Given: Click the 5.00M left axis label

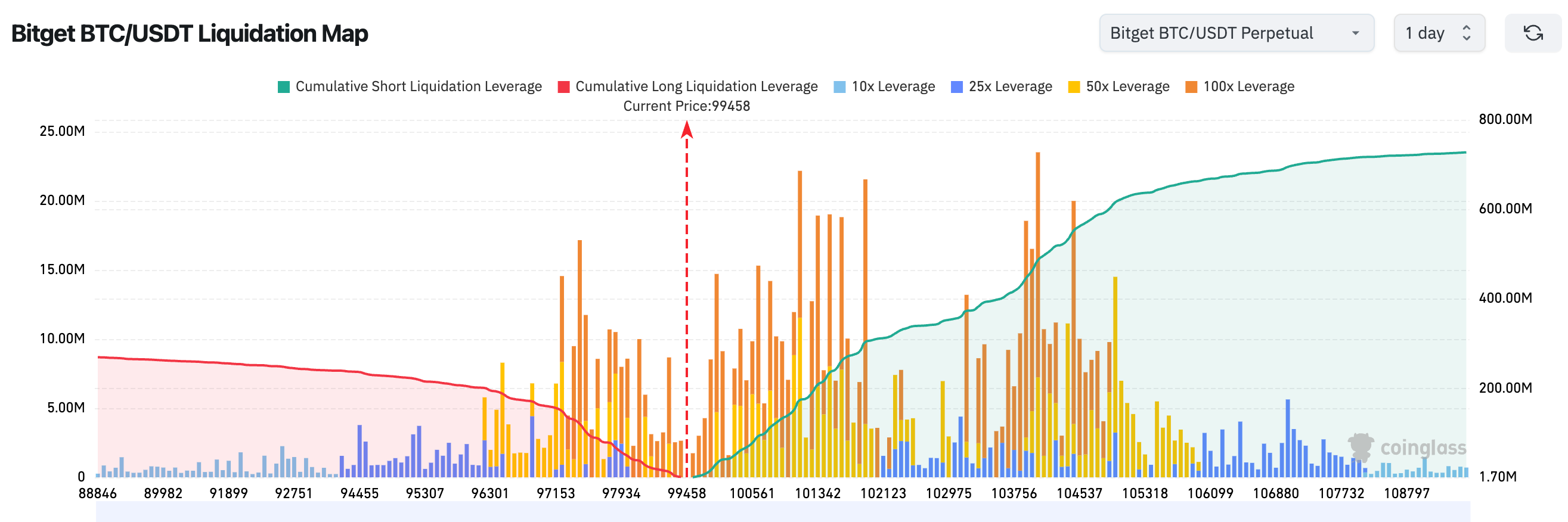Looking at the screenshot, I should tap(66, 408).
